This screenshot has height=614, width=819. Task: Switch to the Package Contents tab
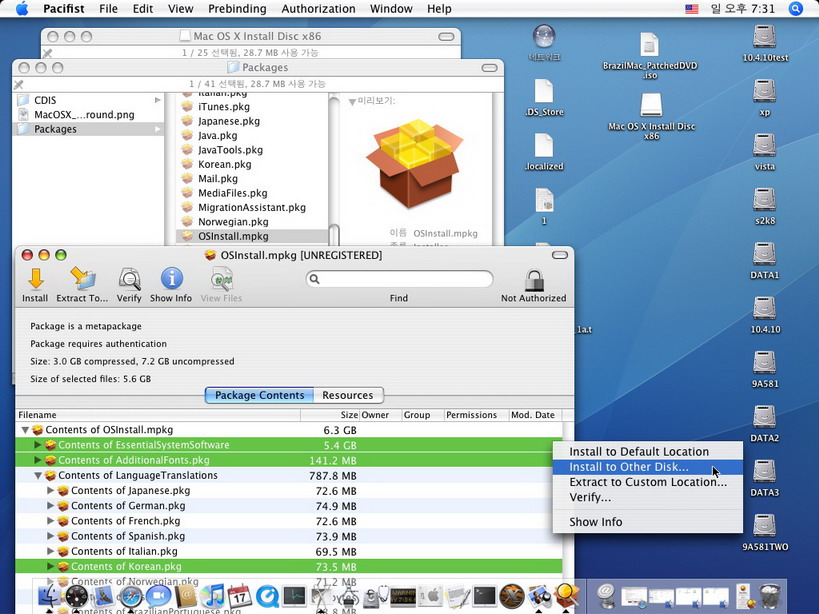pos(259,395)
